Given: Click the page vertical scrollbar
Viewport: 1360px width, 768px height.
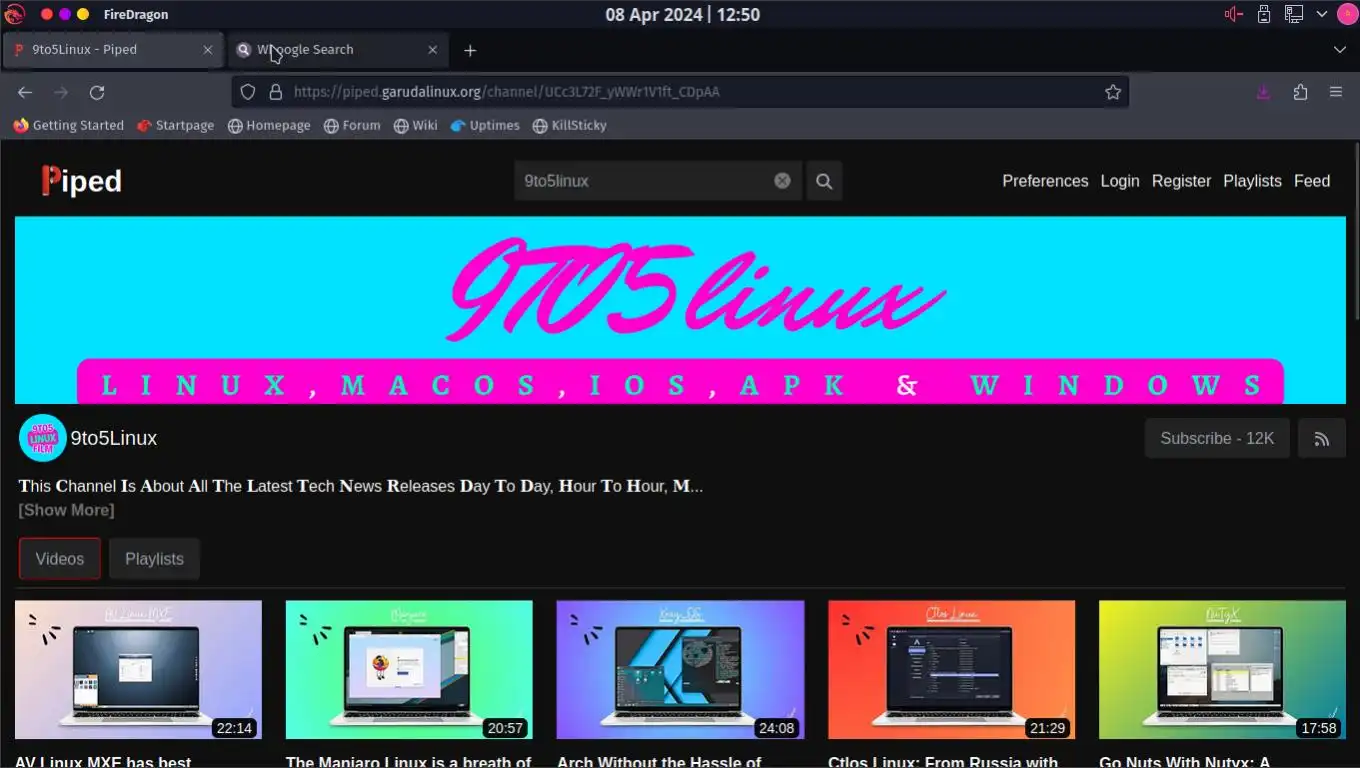Looking at the screenshot, I should pos(1356,232).
